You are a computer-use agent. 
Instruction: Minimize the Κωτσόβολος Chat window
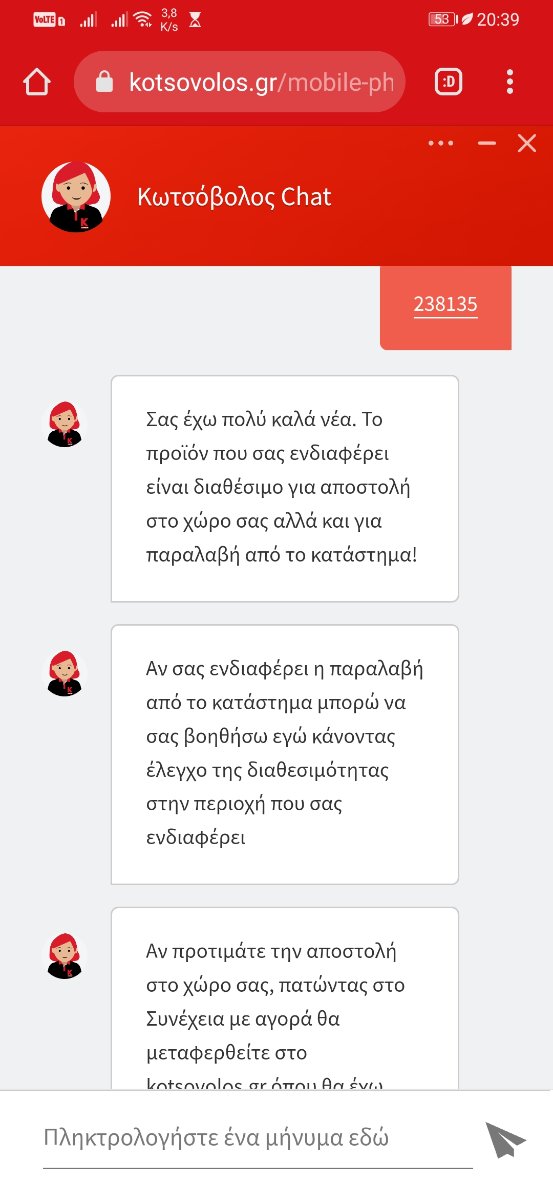[x=487, y=144]
